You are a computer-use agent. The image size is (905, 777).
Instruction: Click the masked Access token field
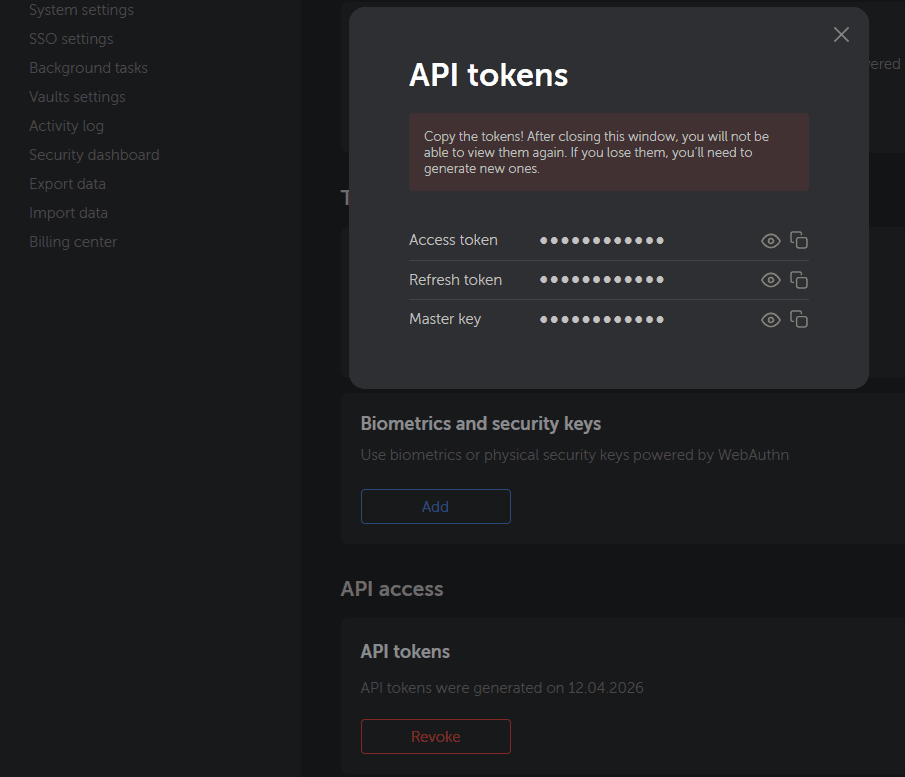[x=602, y=240]
